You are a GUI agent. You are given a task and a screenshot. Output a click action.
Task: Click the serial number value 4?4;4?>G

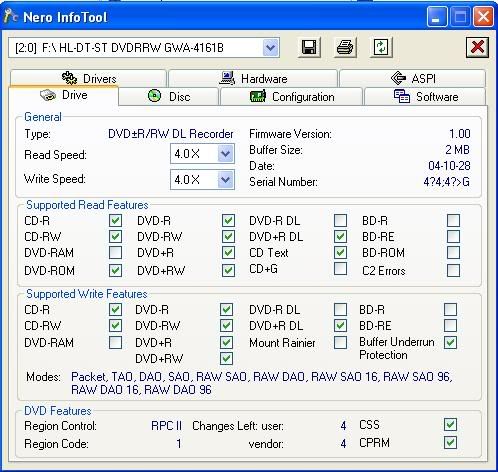click(x=447, y=182)
